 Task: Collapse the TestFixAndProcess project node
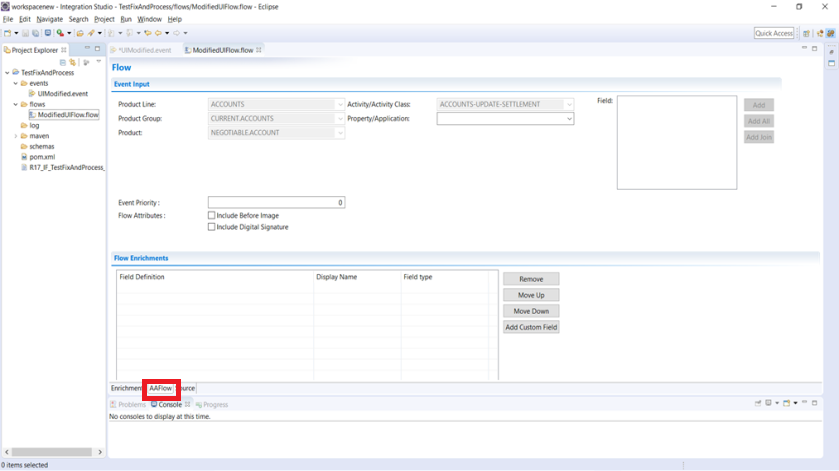coord(8,73)
